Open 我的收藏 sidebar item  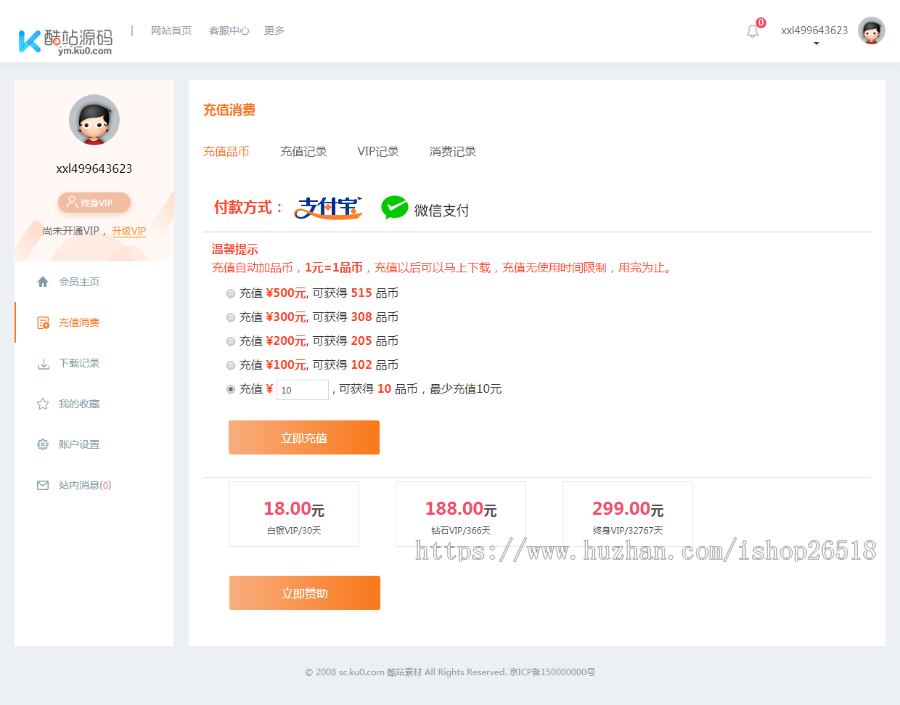click(79, 404)
